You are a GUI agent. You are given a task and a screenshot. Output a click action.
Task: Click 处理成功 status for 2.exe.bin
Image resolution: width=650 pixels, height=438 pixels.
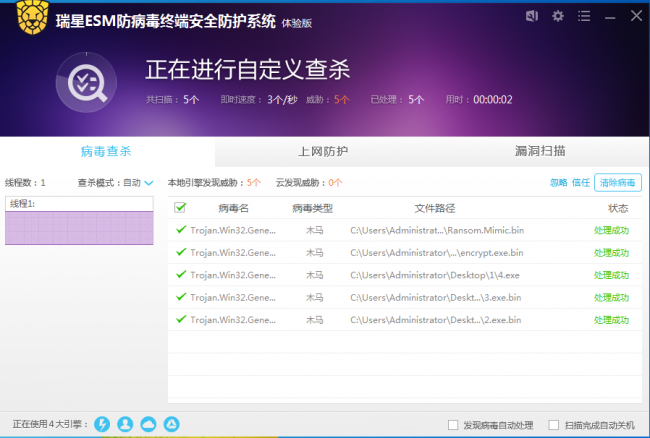(611, 320)
